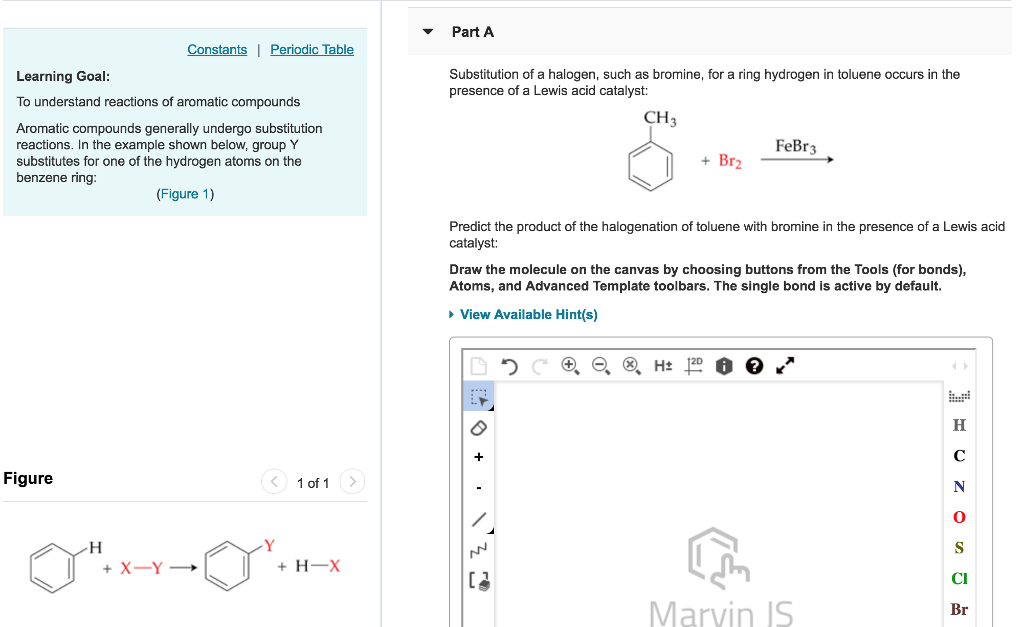Open the Marvin JS Help icon

point(754,366)
